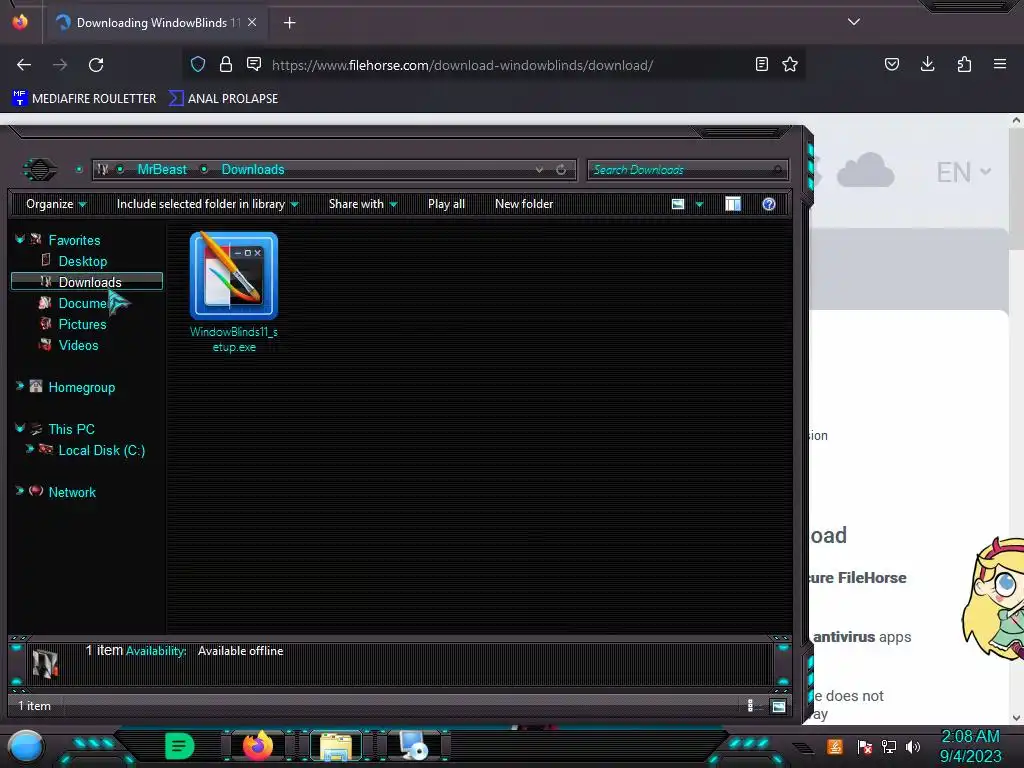Select This PC in navigation pane
Image resolution: width=1024 pixels, height=768 pixels.
coord(71,429)
